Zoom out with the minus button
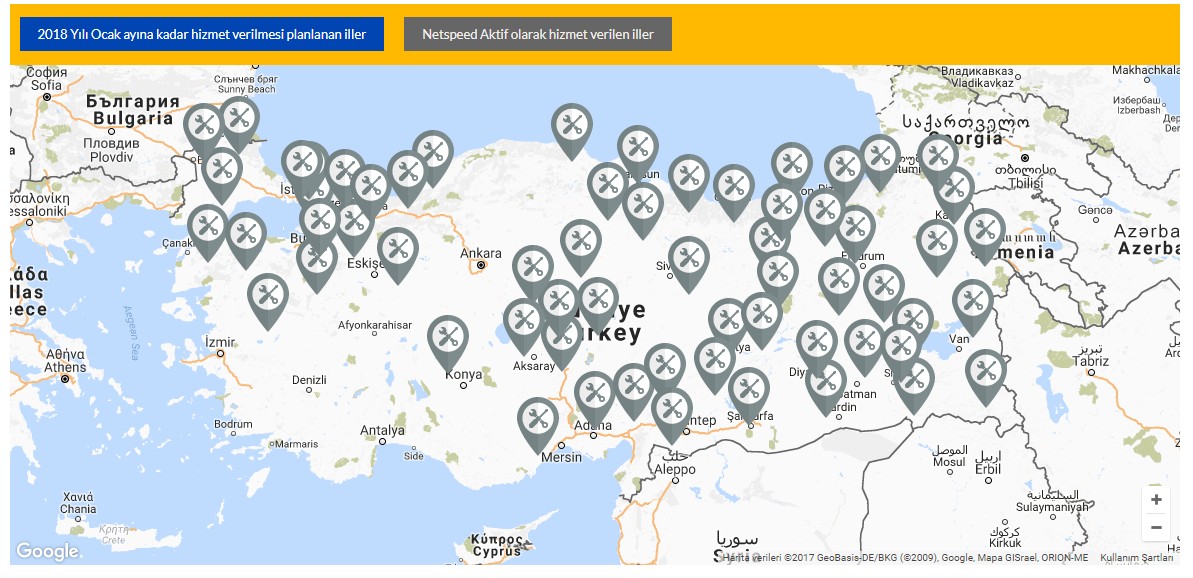 (1156, 527)
